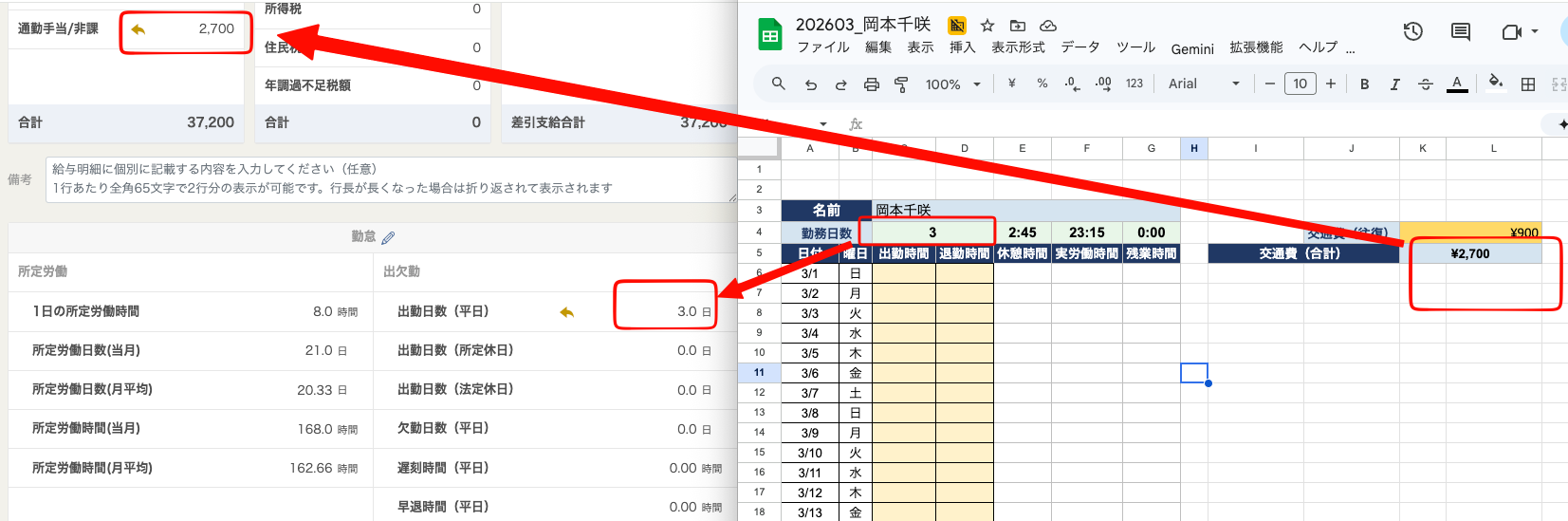1568x521 pixels.
Task: Select row 11 header
Action: click(x=759, y=373)
